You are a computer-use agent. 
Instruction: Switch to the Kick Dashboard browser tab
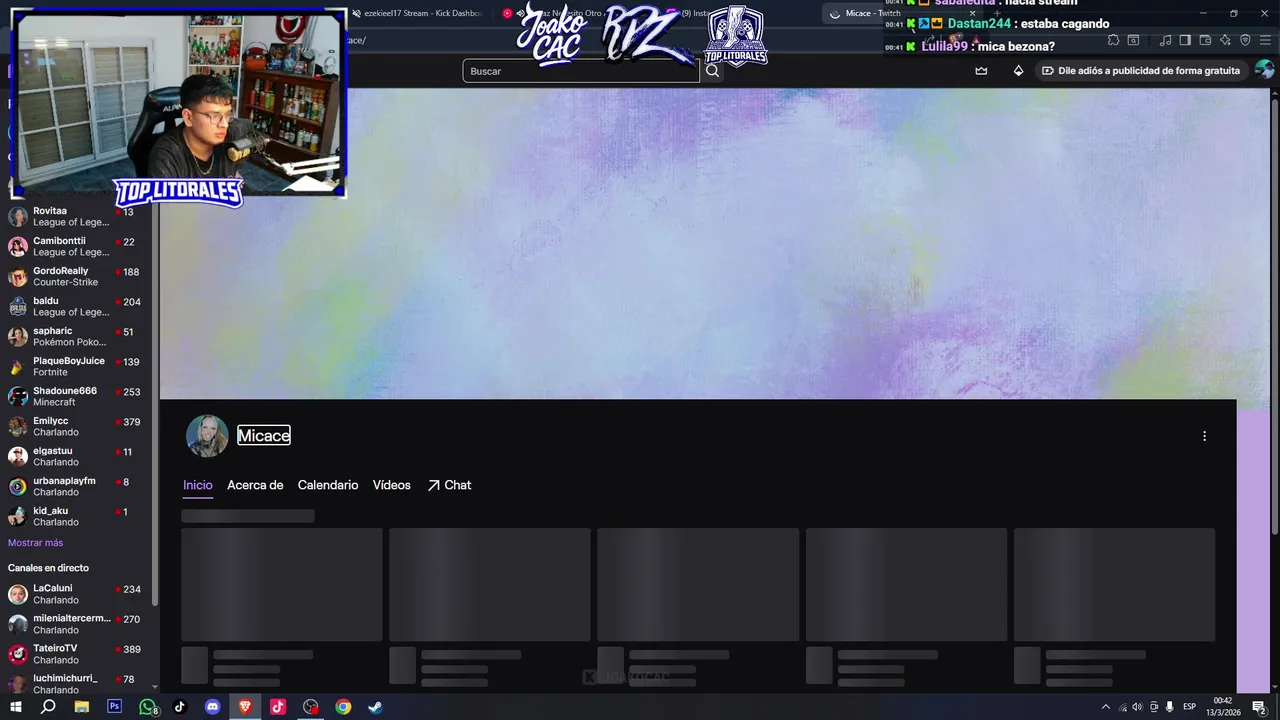[417, 13]
